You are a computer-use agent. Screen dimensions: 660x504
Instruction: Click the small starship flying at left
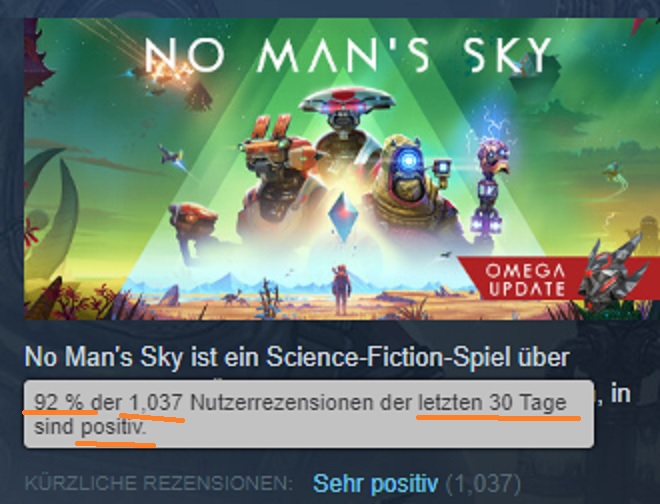pos(173,157)
